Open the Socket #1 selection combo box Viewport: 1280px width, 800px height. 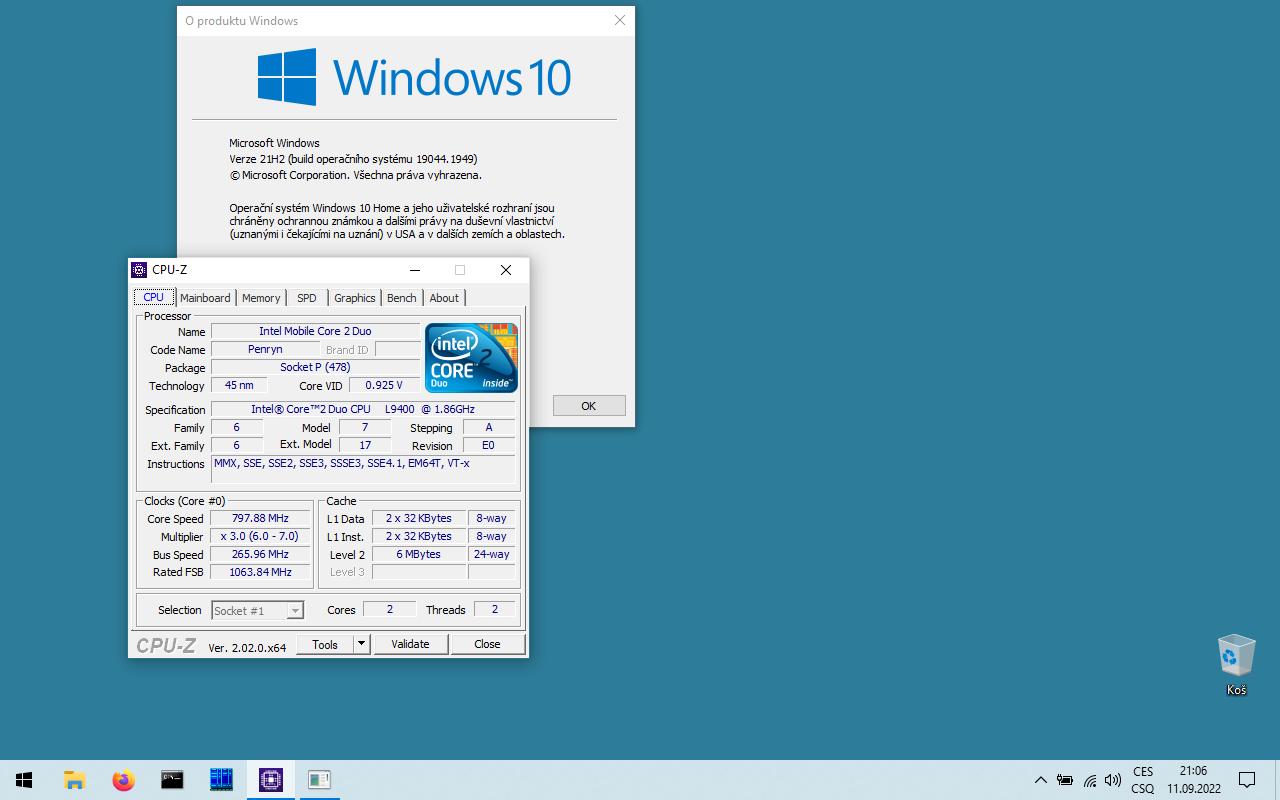click(x=257, y=610)
